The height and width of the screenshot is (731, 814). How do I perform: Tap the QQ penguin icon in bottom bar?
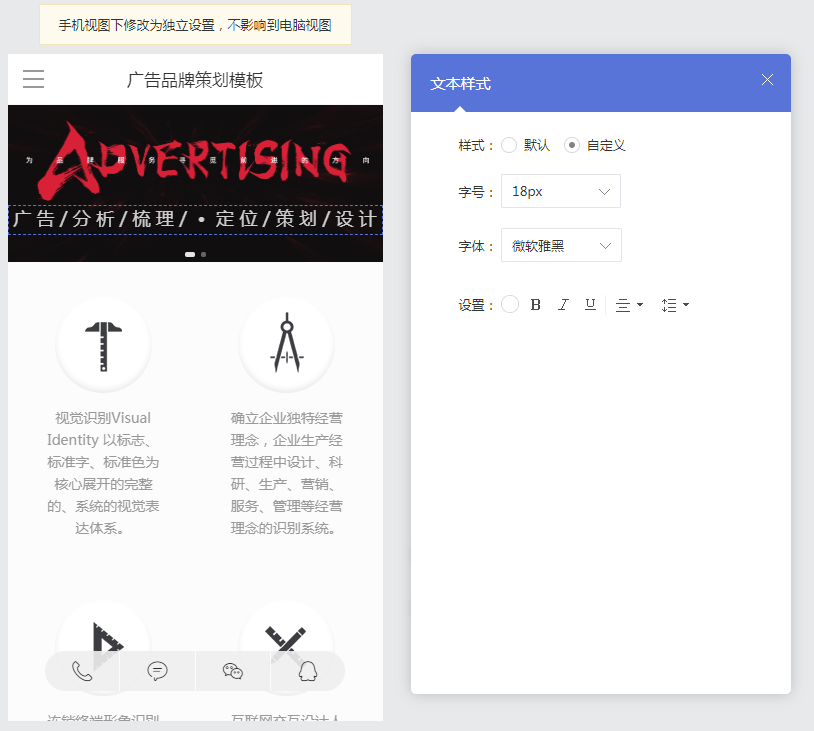pyautogui.click(x=308, y=671)
